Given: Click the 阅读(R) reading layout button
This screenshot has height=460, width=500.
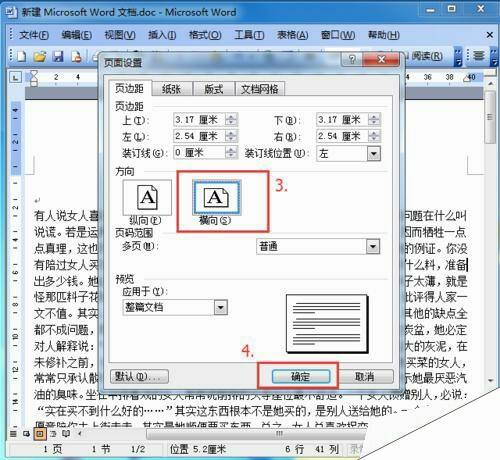Looking at the screenshot, I should 427,56.
